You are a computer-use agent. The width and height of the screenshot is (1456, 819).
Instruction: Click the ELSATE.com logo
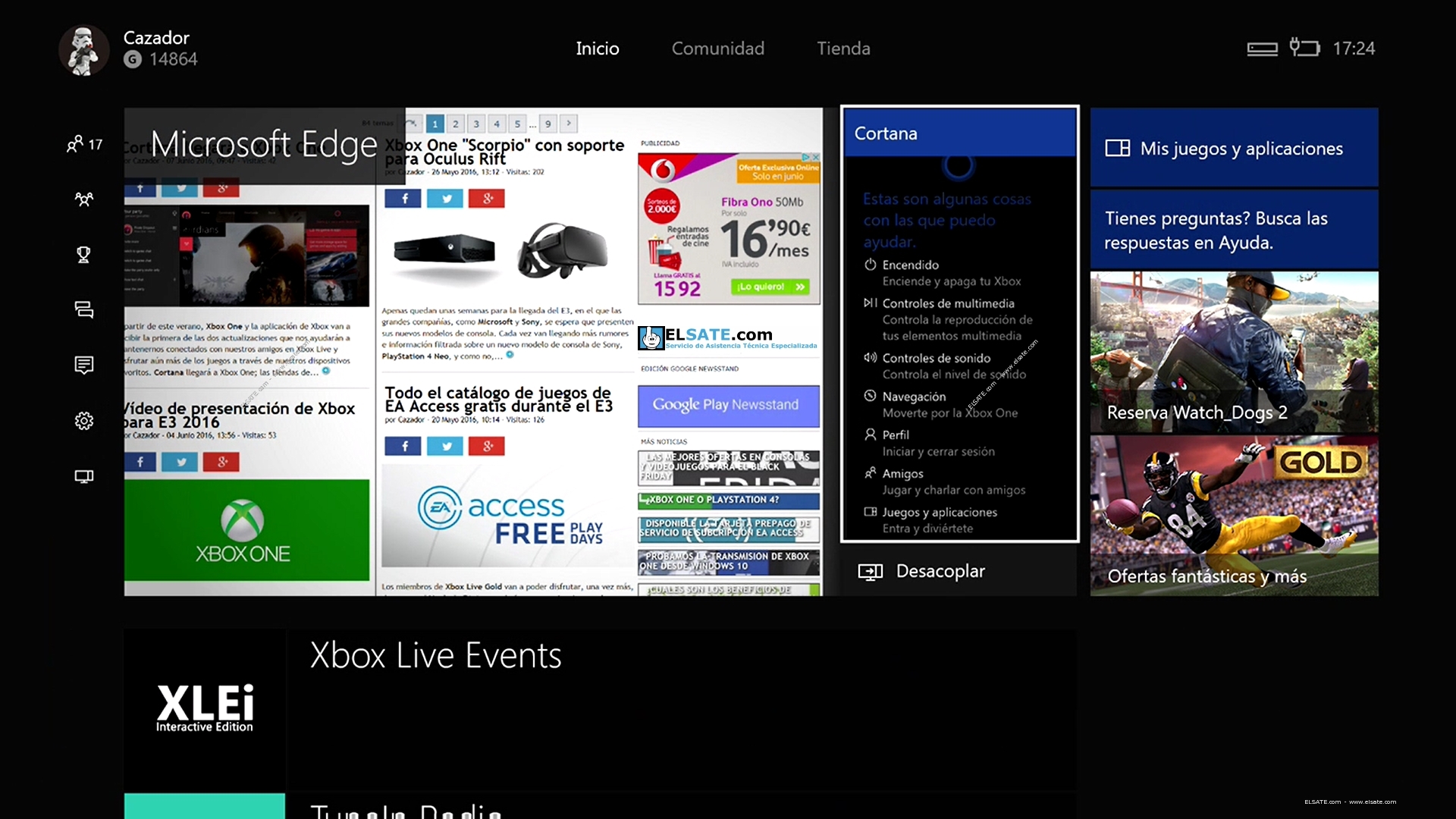pos(728,337)
